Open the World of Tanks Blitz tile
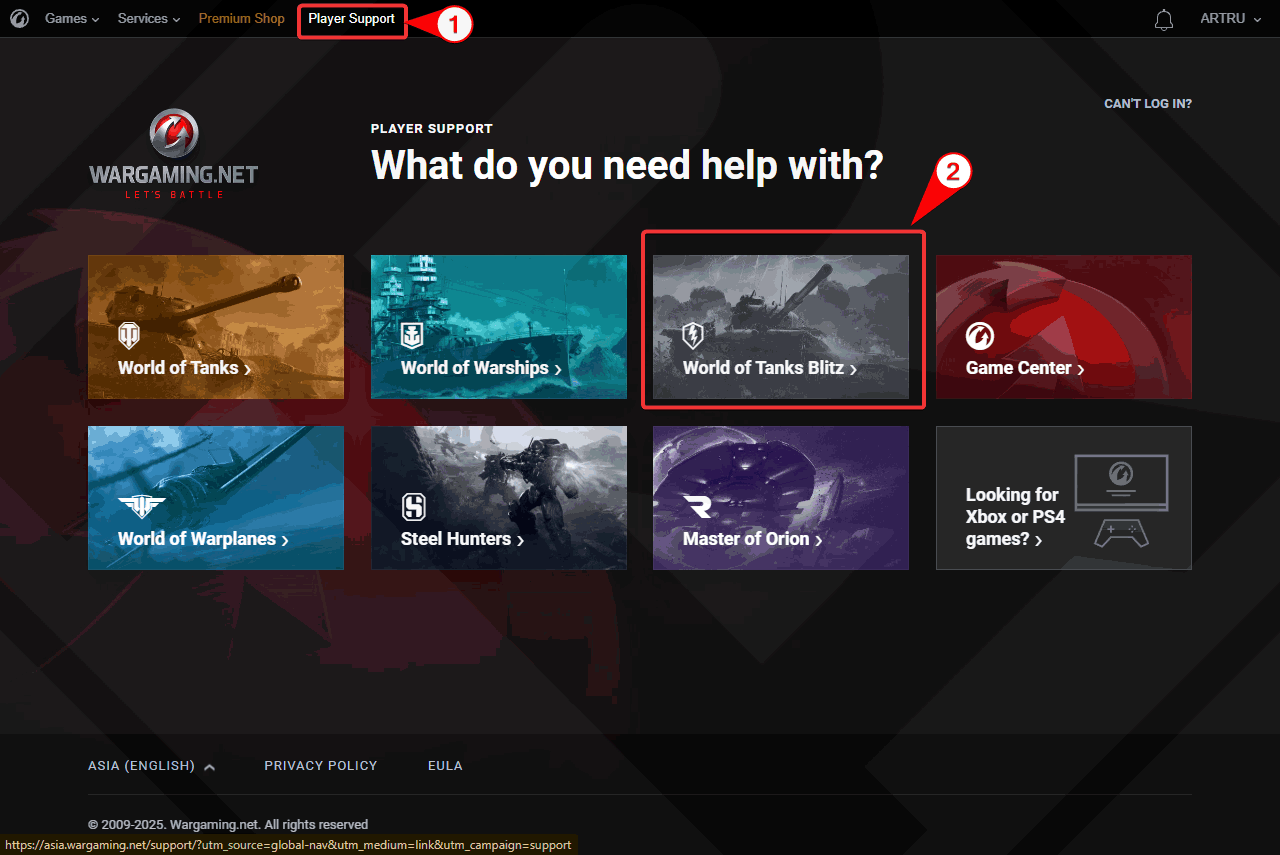 point(781,327)
